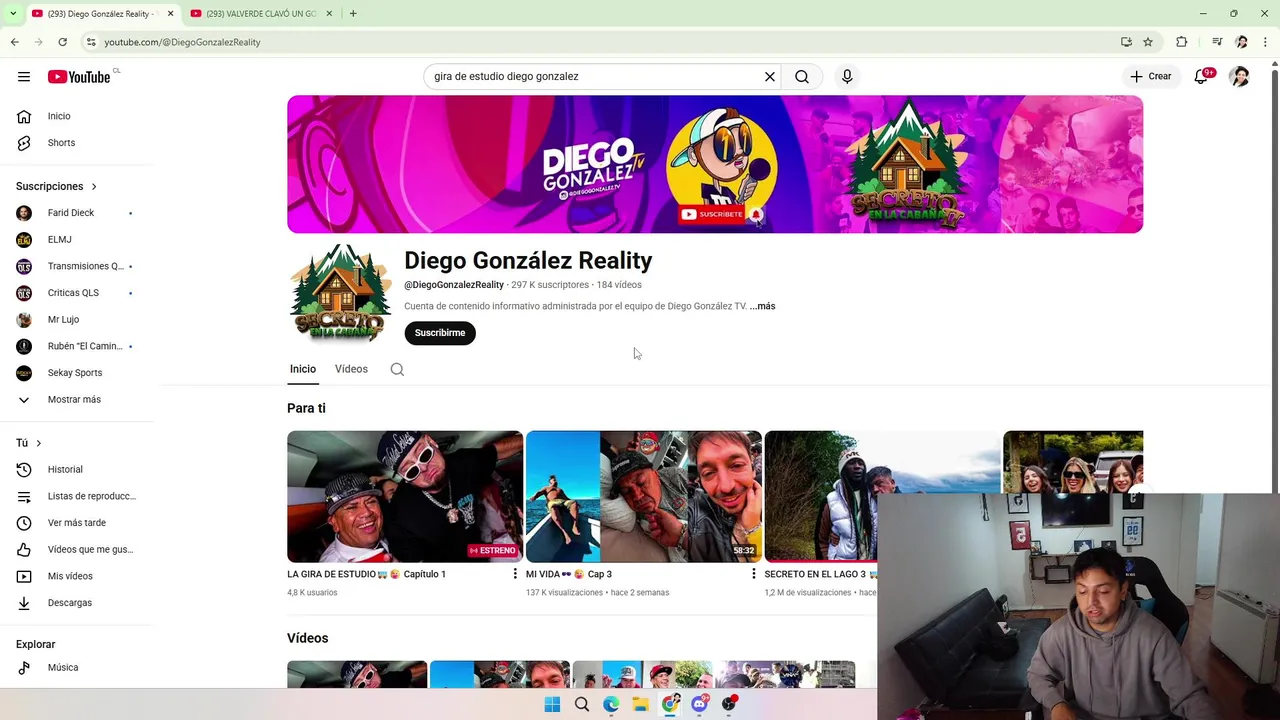This screenshot has width=1280, height=720.
Task: Click the @DiegoGonzalezReality handle
Action: coord(454,285)
